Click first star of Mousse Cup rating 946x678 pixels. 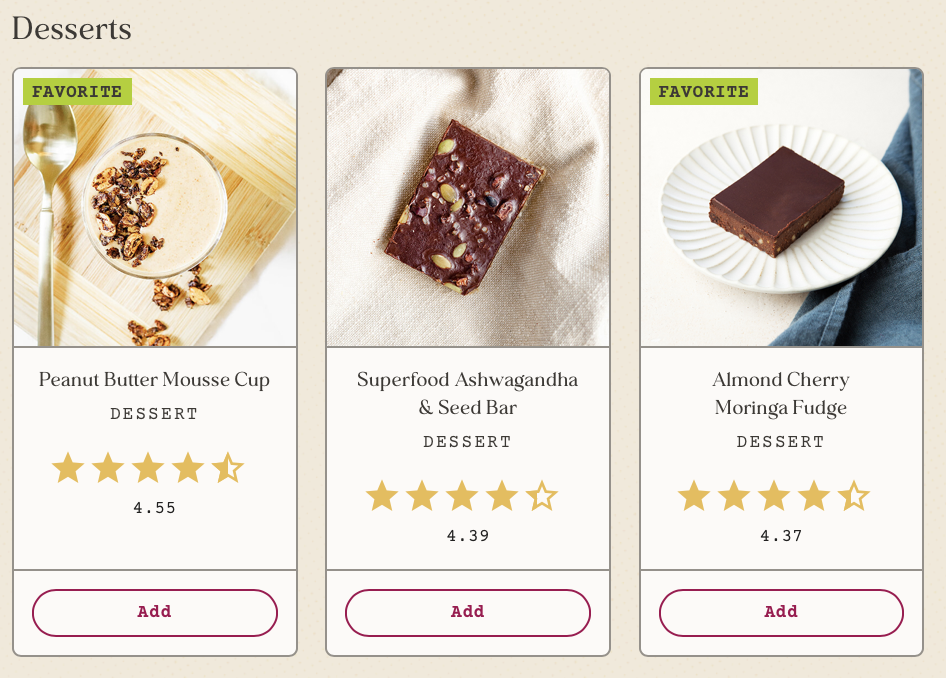(x=68, y=467)
